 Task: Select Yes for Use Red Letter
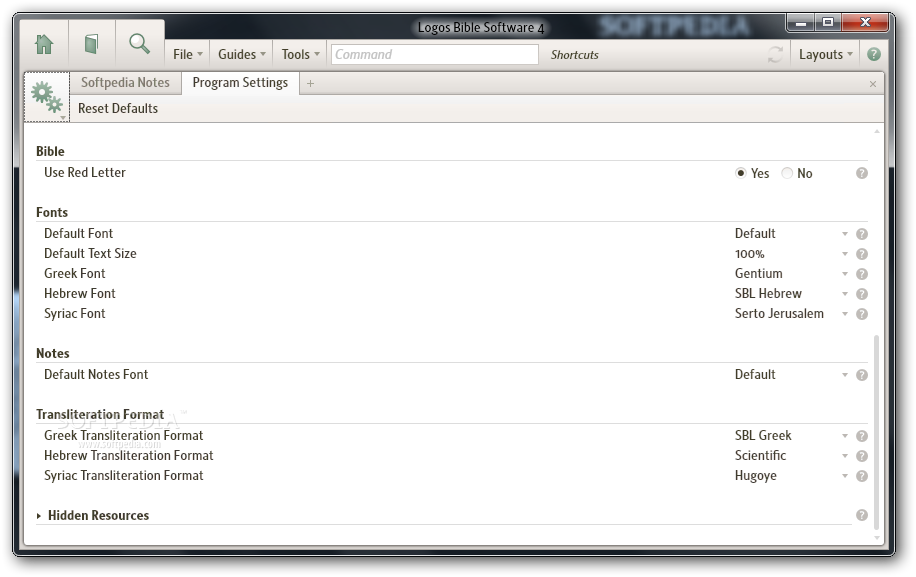[741, 173]
